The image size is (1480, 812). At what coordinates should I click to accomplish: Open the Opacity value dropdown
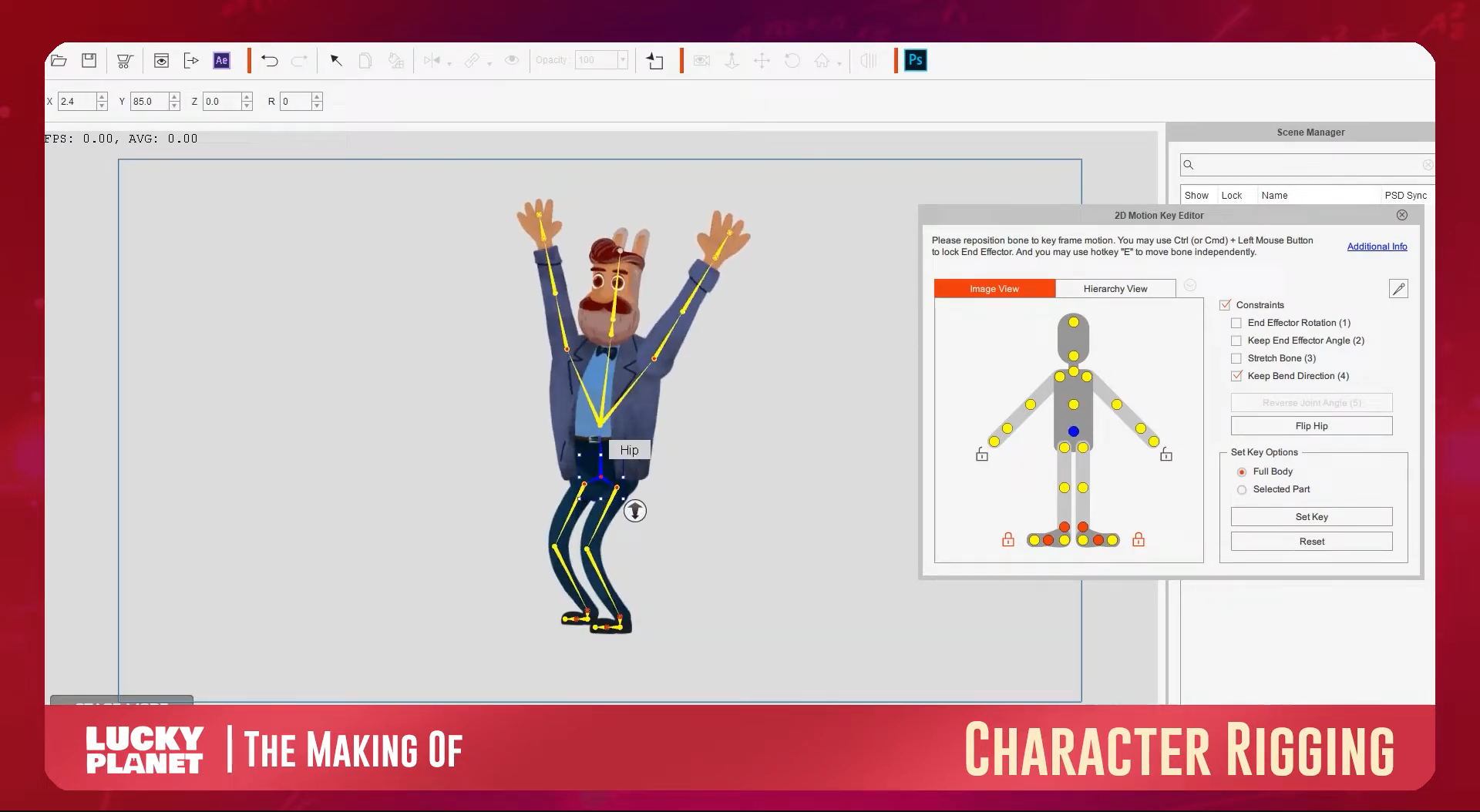point(621,59)
